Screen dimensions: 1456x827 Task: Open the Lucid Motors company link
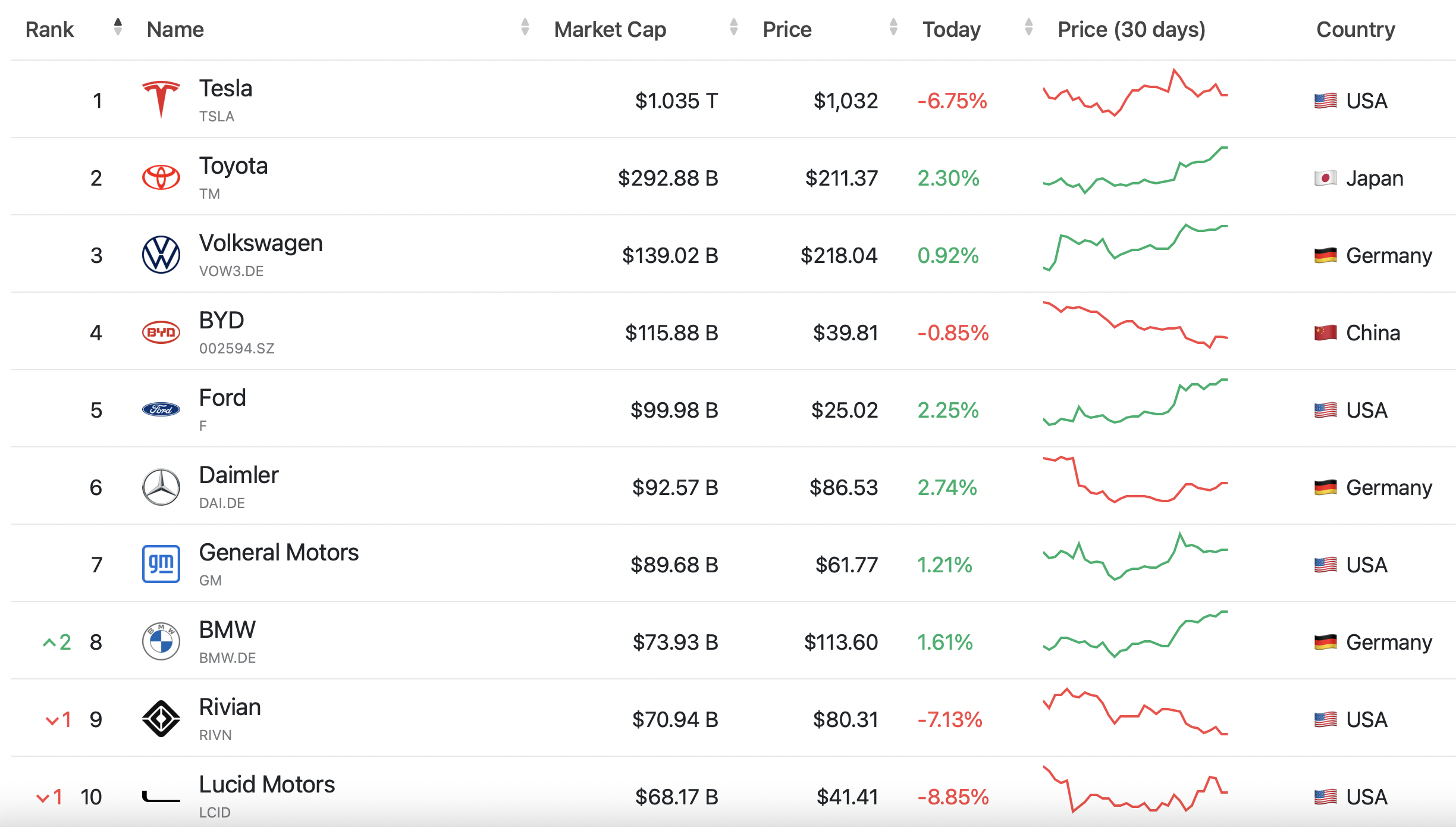click(x=266, y=784)
